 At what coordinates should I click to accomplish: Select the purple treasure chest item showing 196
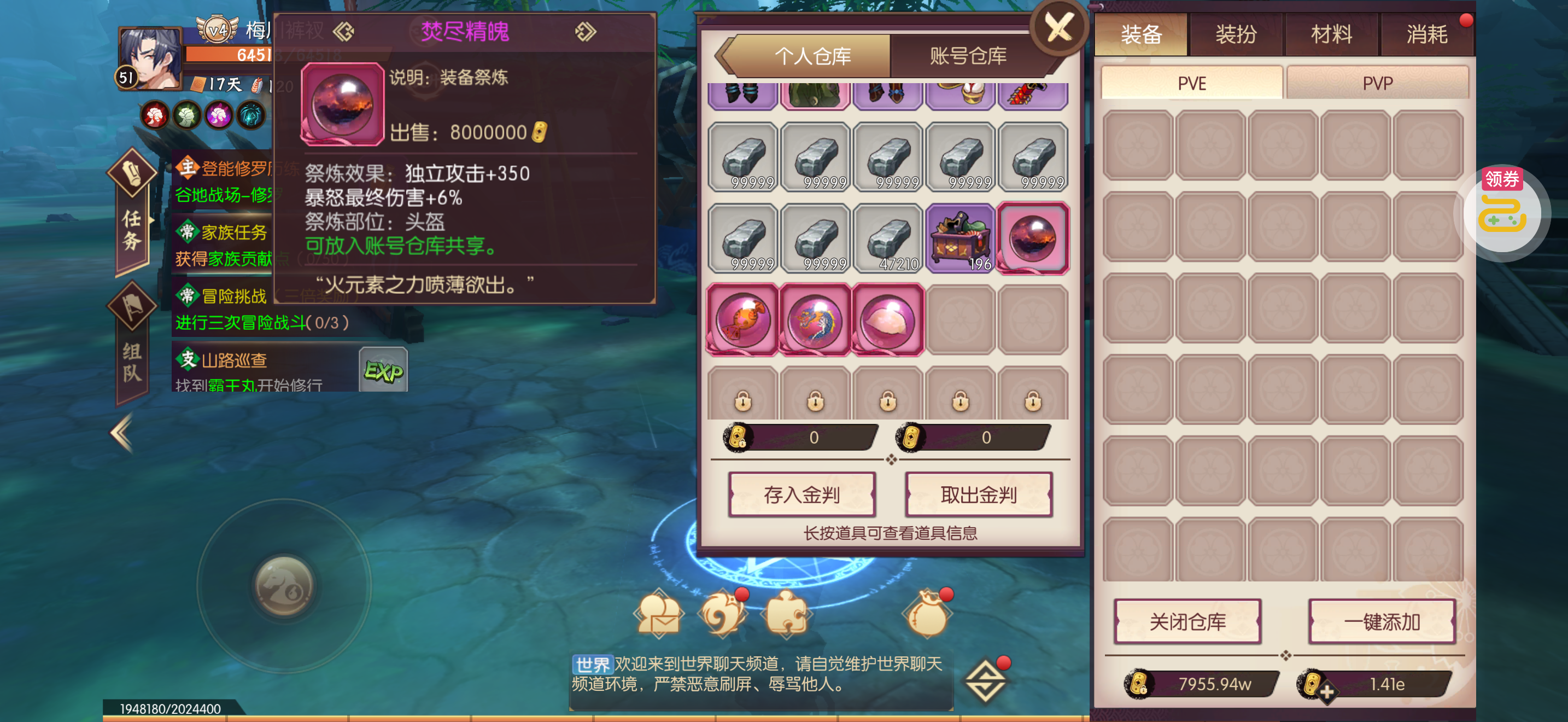pyautogui.click(x=960, y=238)
